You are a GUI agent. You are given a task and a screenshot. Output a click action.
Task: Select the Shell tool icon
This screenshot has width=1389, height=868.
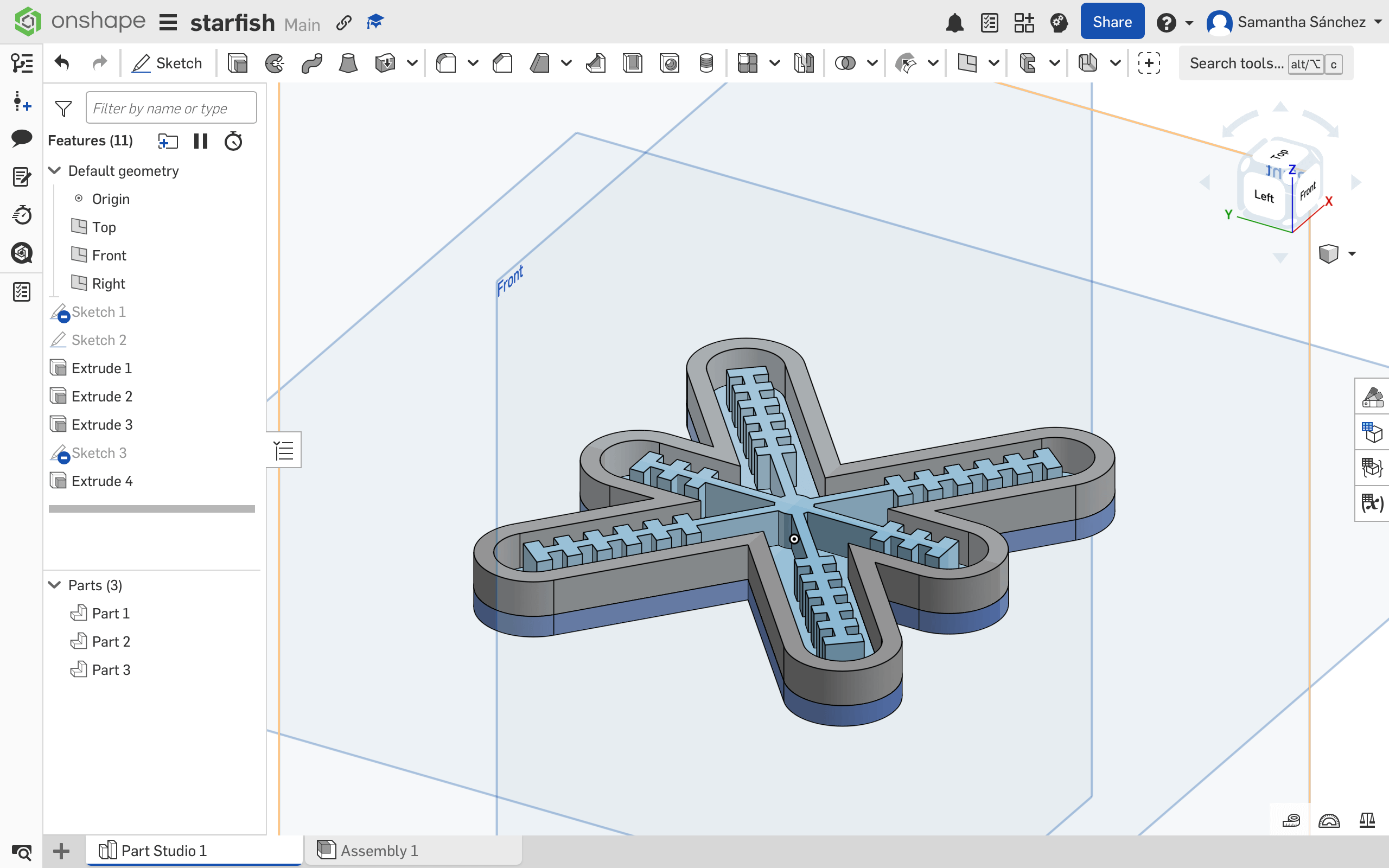click(633, 63)
